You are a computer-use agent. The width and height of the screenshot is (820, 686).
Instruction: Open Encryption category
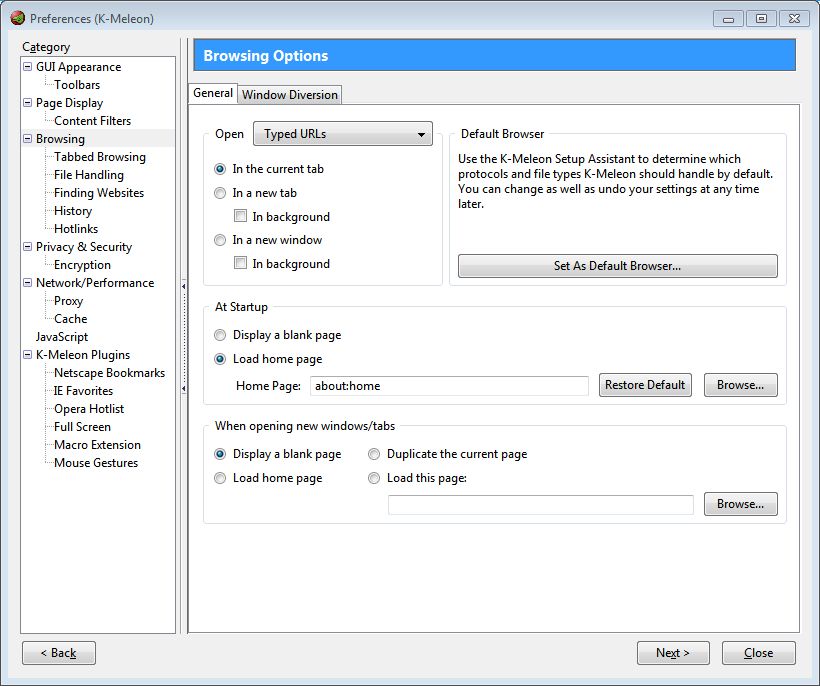(82, 265)
